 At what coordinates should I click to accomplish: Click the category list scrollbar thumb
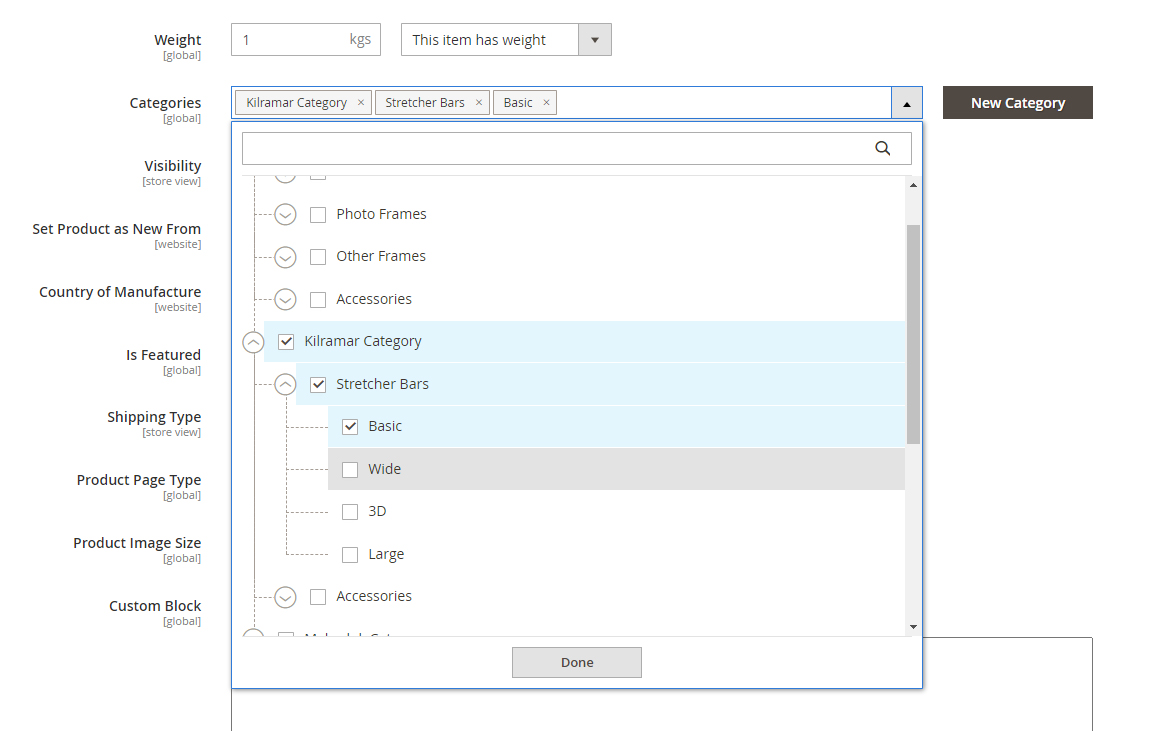click(913, 334)
